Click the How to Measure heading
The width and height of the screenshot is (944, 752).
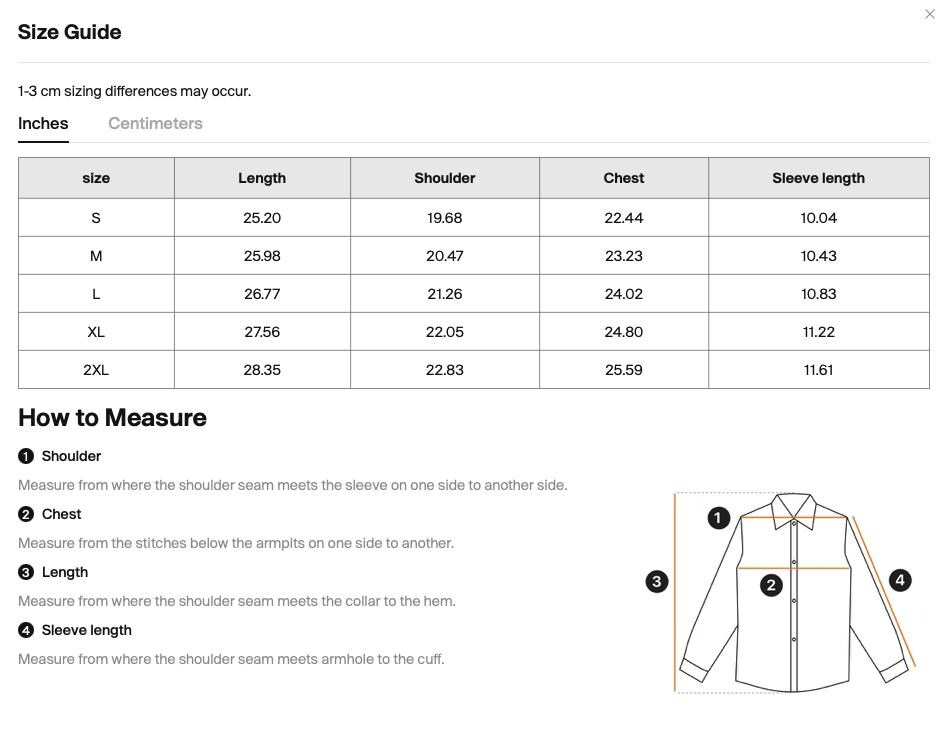point(113,418)
